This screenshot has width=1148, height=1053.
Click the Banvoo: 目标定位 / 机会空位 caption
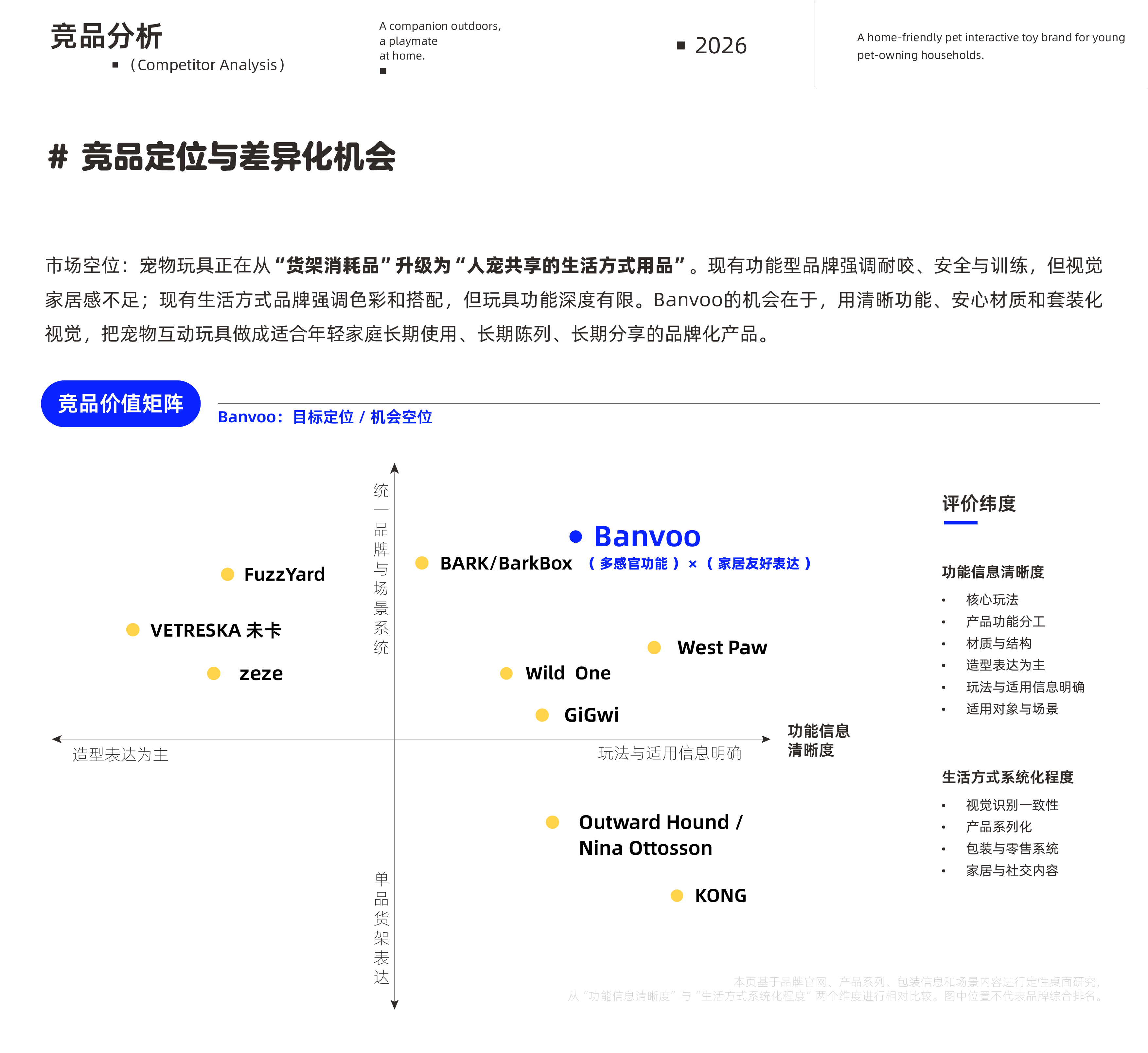click(x=325, y=417)
